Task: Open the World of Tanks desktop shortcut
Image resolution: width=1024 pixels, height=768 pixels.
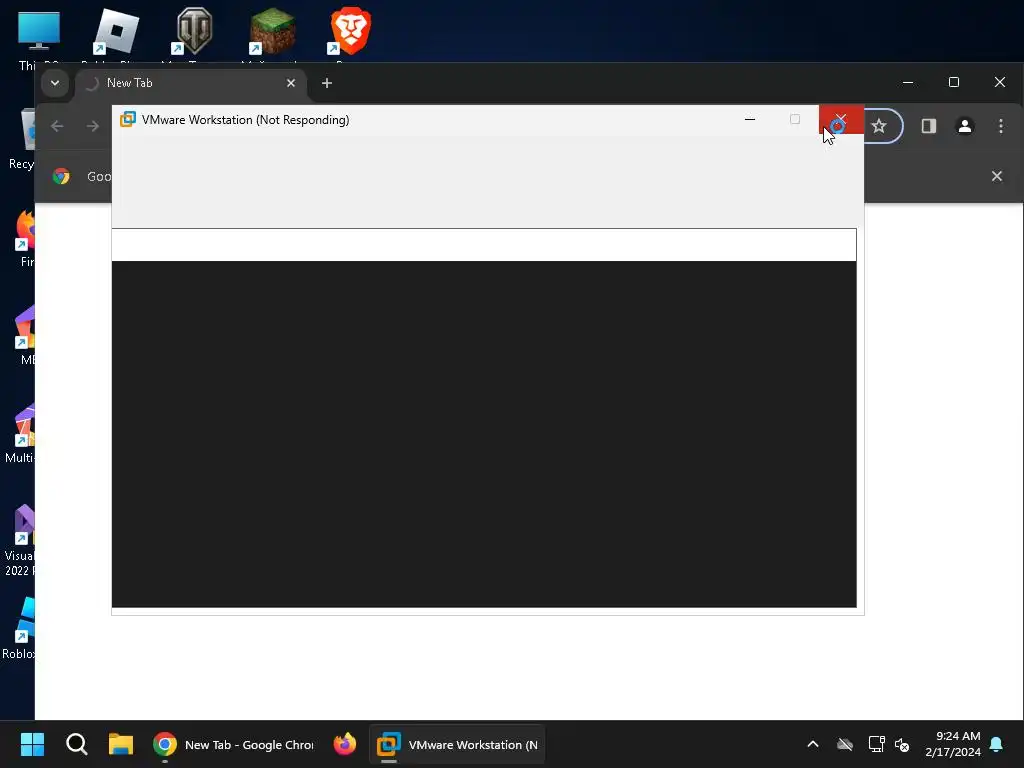Action: coord(194,31)
